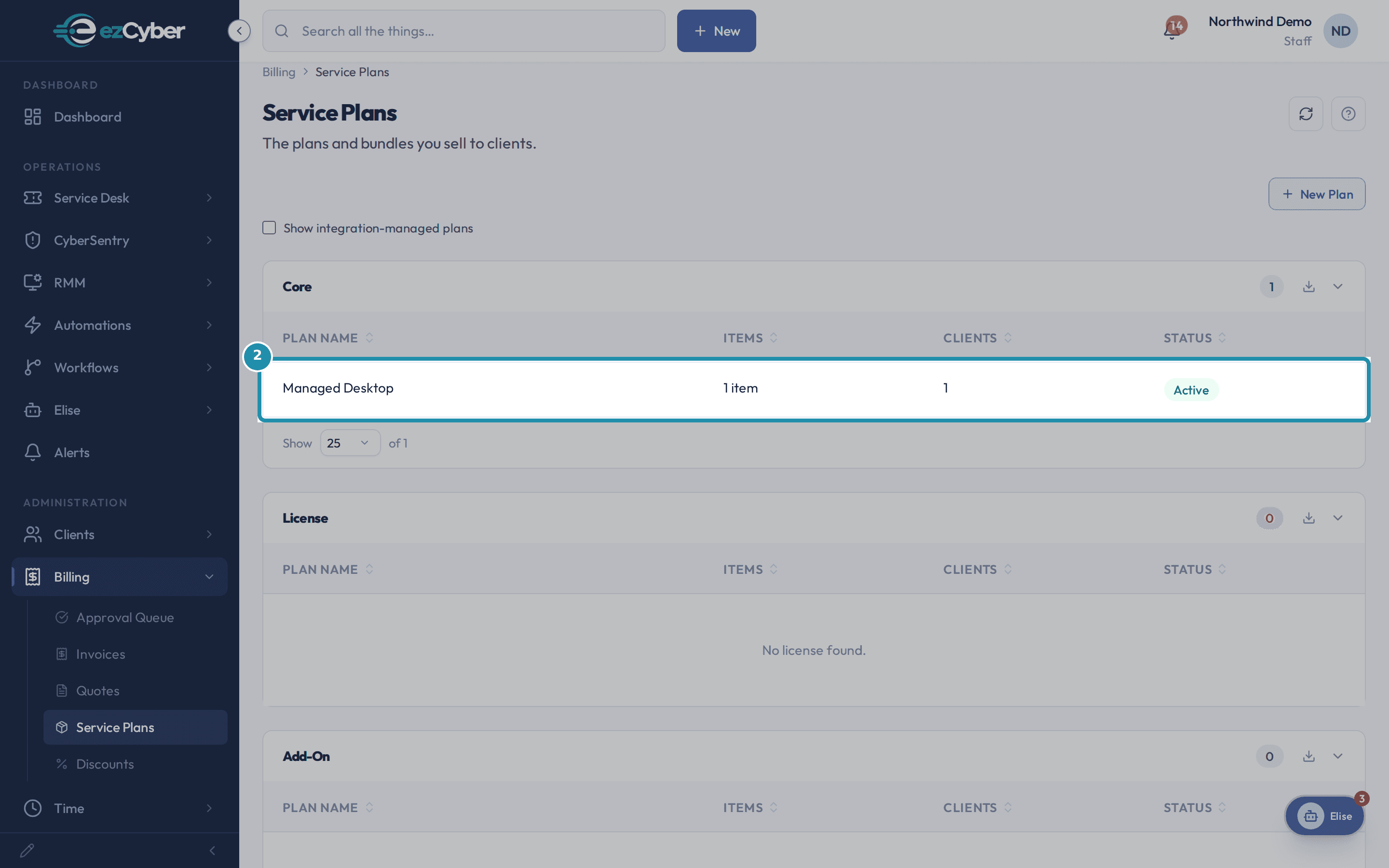Expand the RMM menu
The width and height of the screenshot is (1389, 868).
120,283
